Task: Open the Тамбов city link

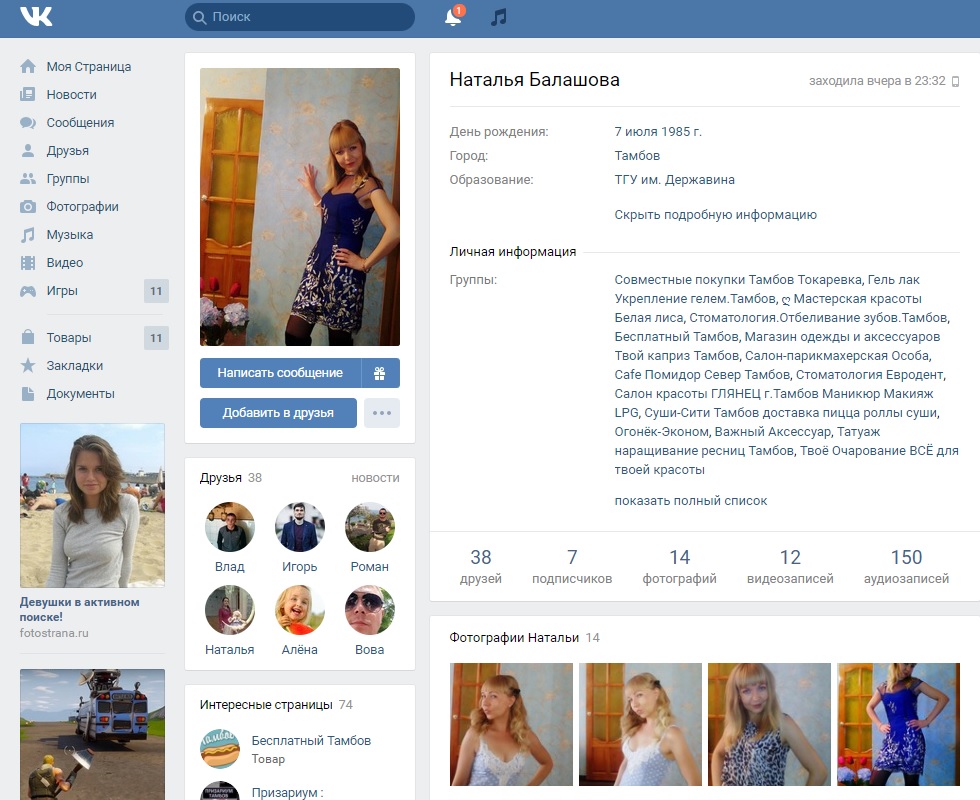Action: (637, 156)
